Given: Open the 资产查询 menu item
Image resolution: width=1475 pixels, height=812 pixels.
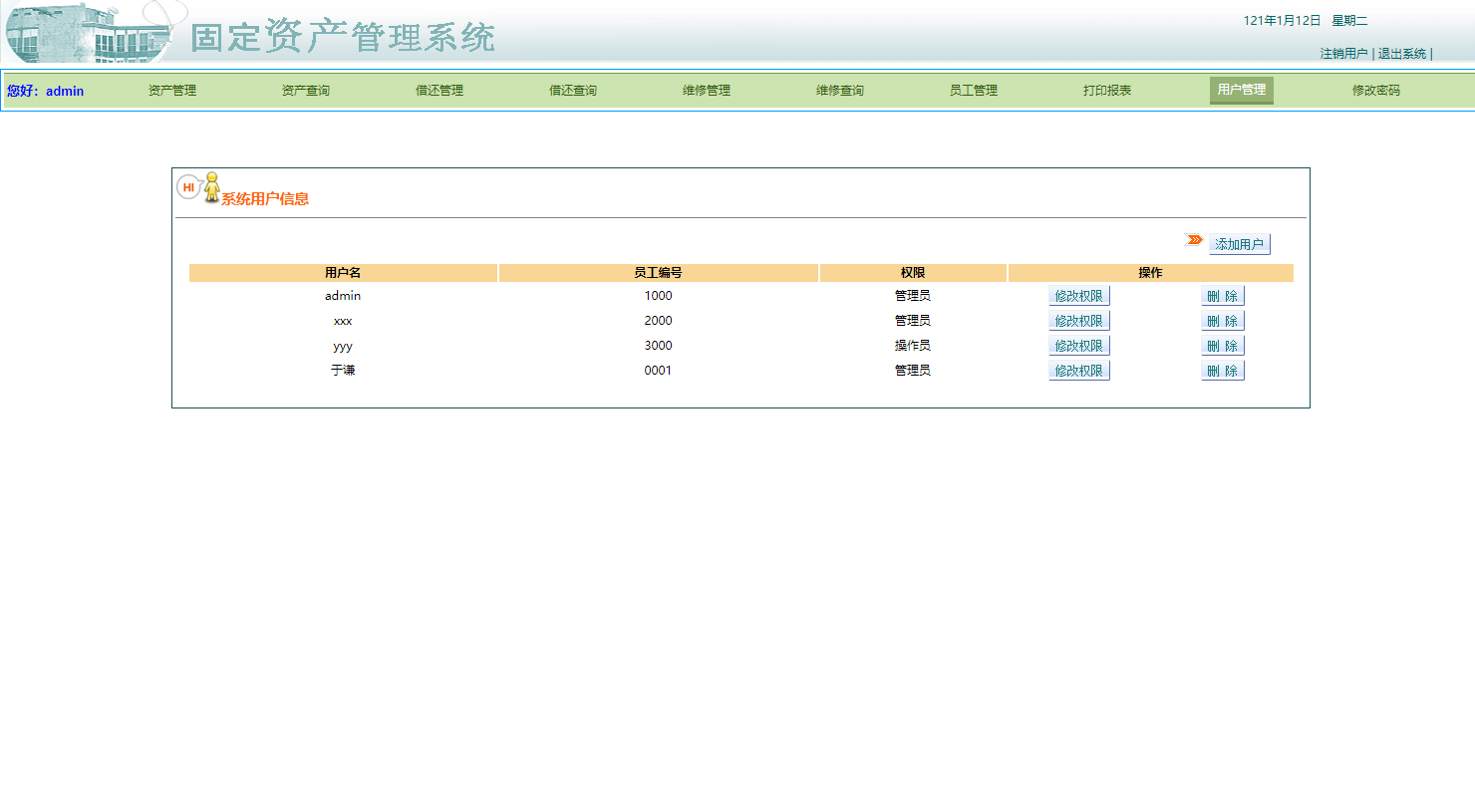Looking at the screenshot, I should click(305, 90).
